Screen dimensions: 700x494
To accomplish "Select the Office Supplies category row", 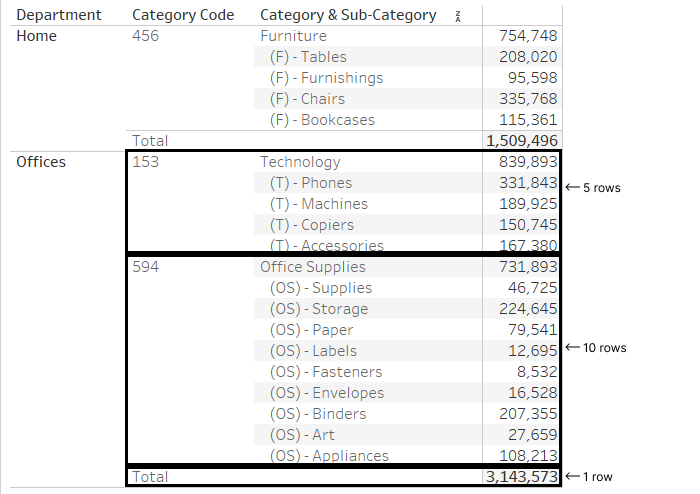I will [313, 267].
